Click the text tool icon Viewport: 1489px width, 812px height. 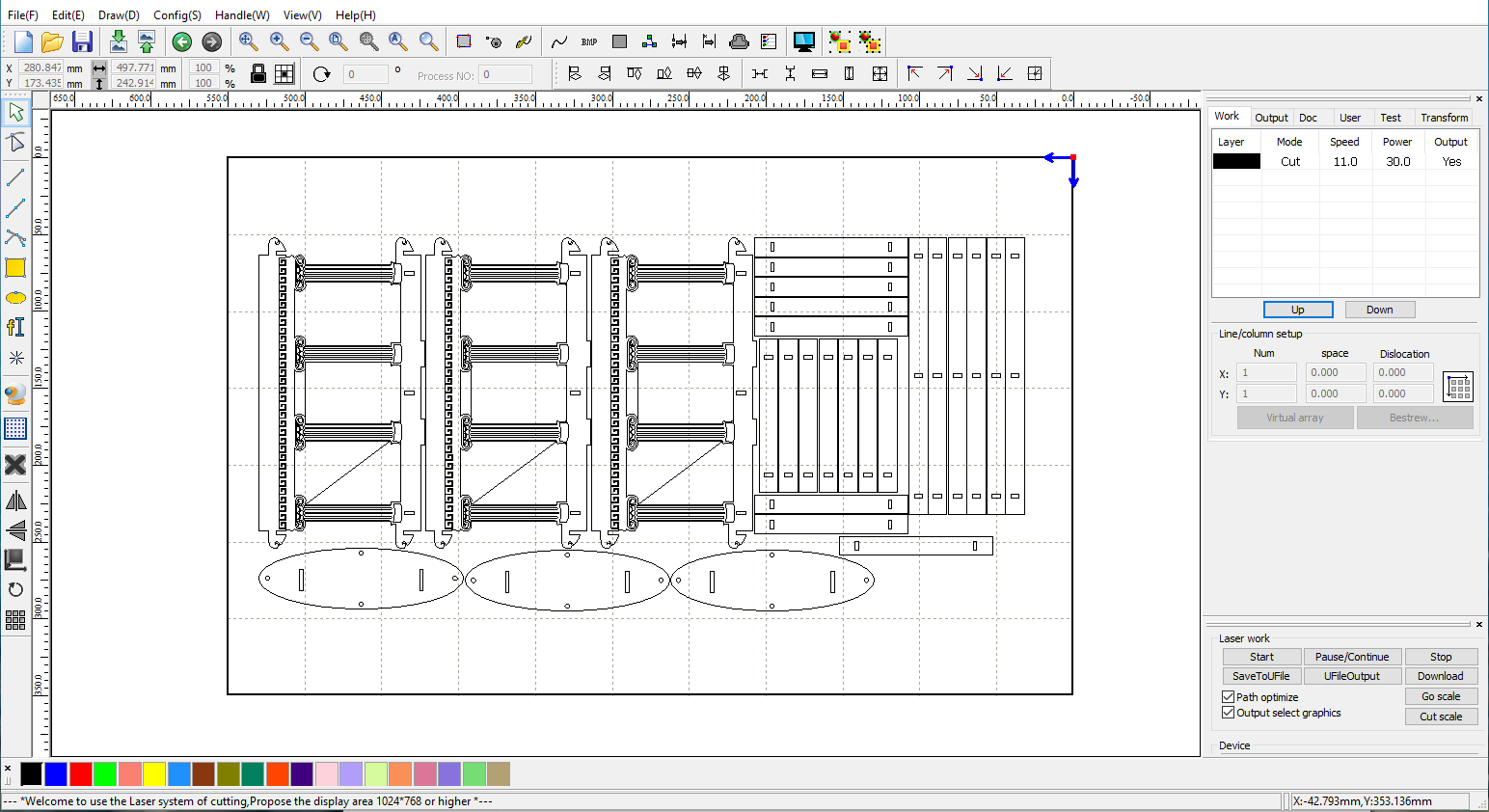coord(15,328)
